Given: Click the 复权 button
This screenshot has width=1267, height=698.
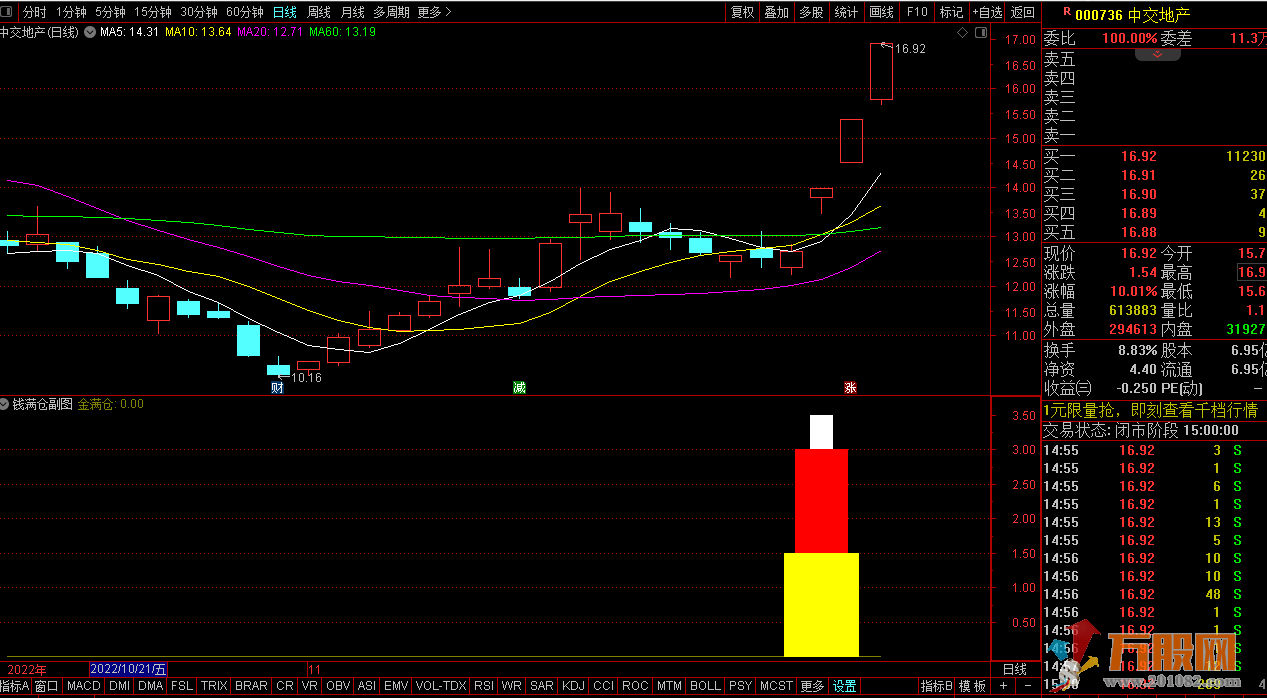Looking at the screenshot, I should pos(743,12).
